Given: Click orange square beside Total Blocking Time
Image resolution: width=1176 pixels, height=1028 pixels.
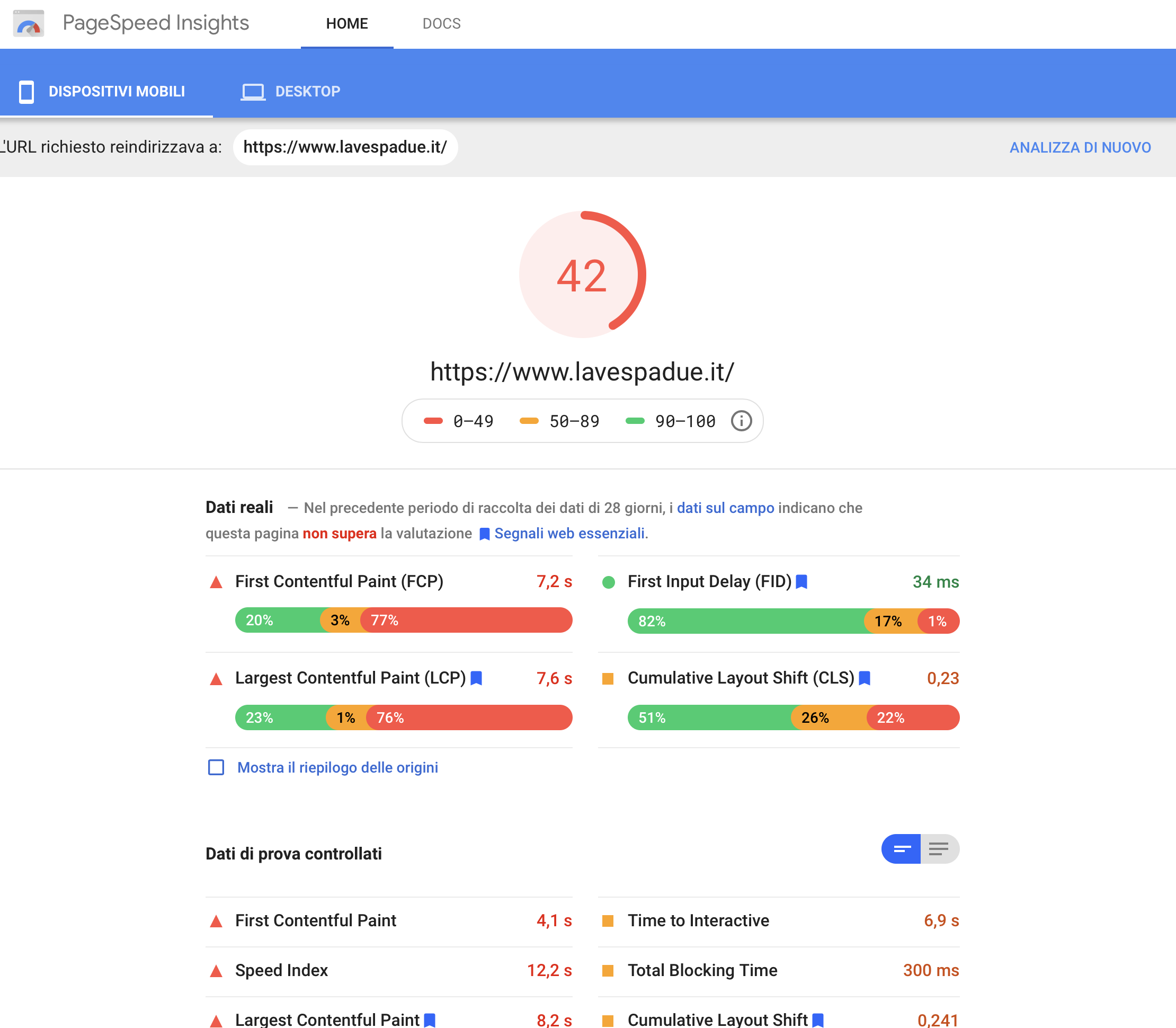Looking at the screenshot, I should tap(608, 971).
